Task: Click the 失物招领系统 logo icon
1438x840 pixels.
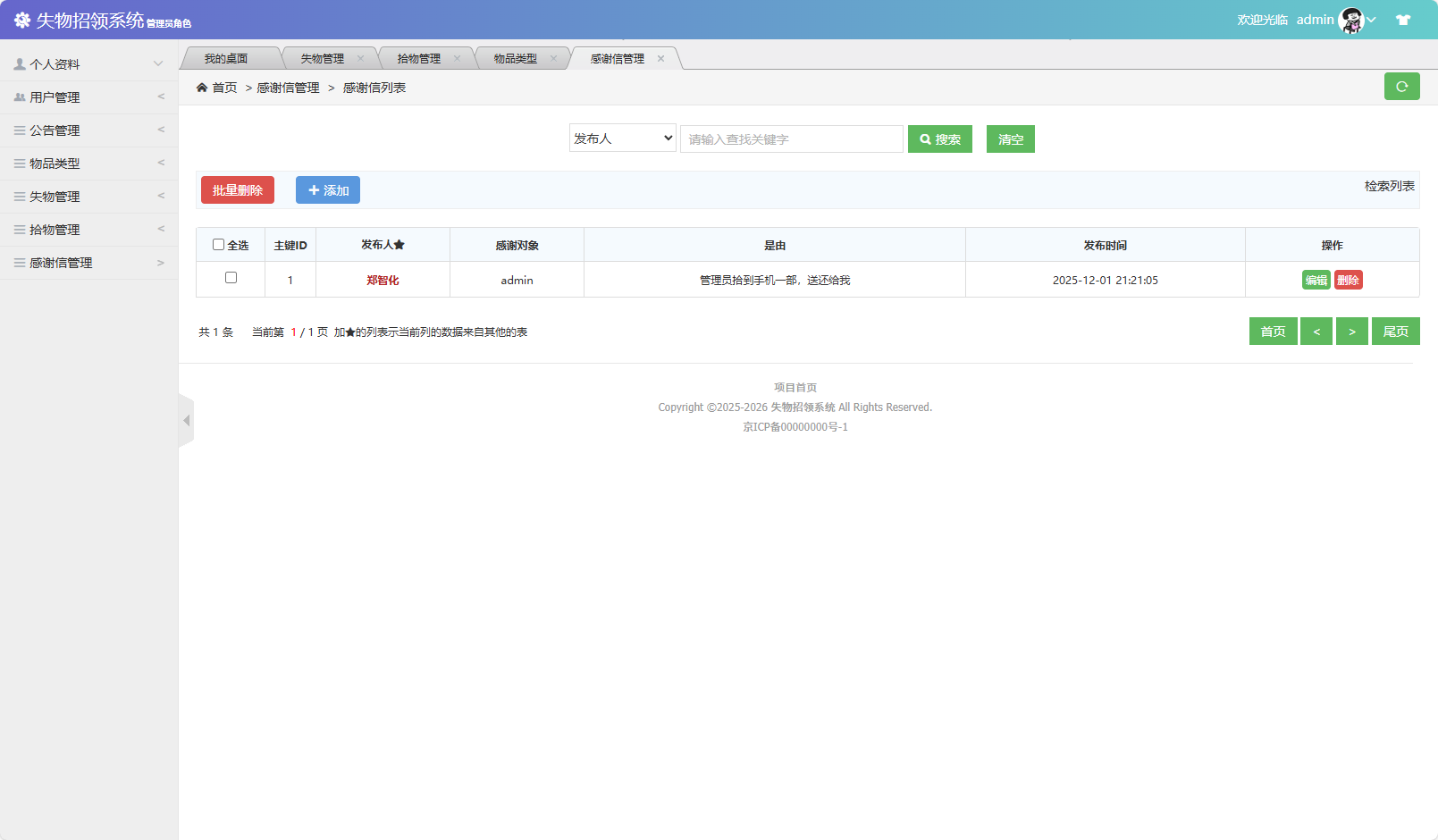Action: 21,19
